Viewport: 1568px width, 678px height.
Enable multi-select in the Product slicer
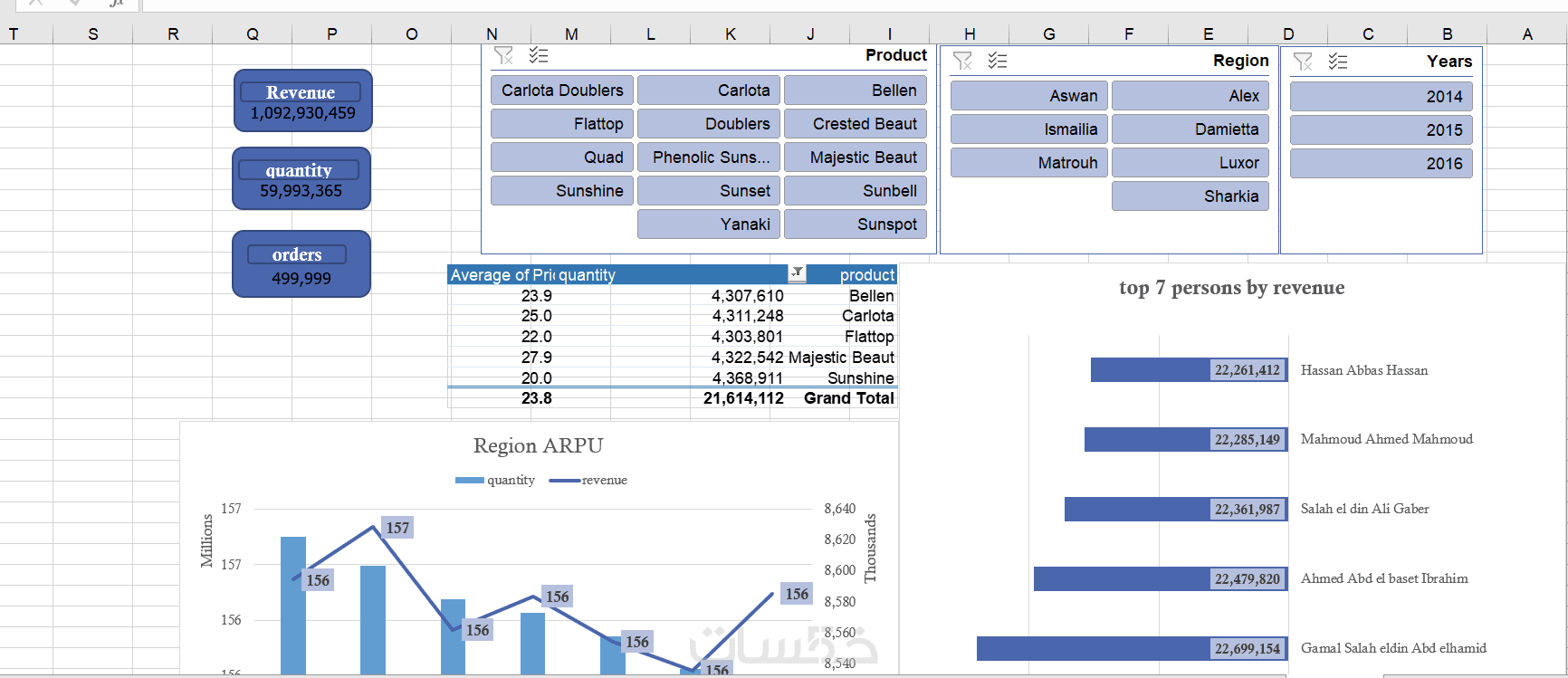click(539, 55)
